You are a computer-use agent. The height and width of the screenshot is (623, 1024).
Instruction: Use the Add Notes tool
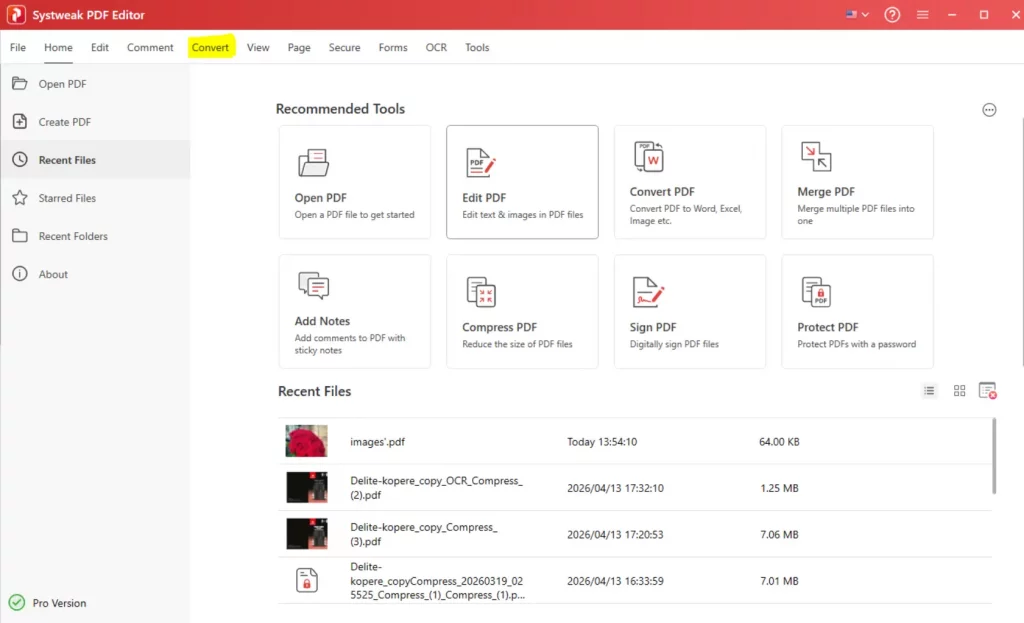[x=353, y=310]
